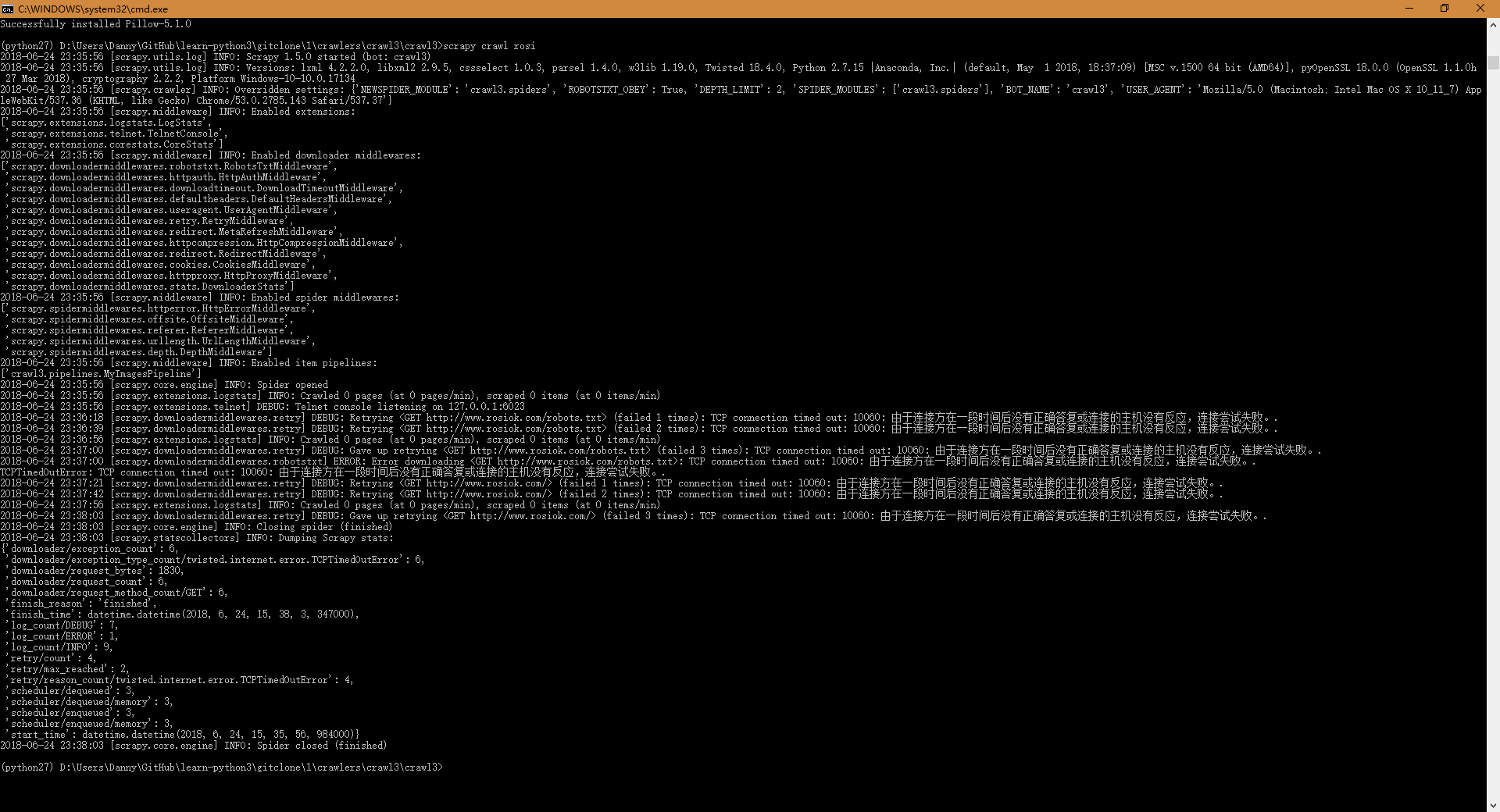Click 'INFO: Enabled item pipelines:' line
Screen dimensions: 1500x812
[x=188, y=363]
